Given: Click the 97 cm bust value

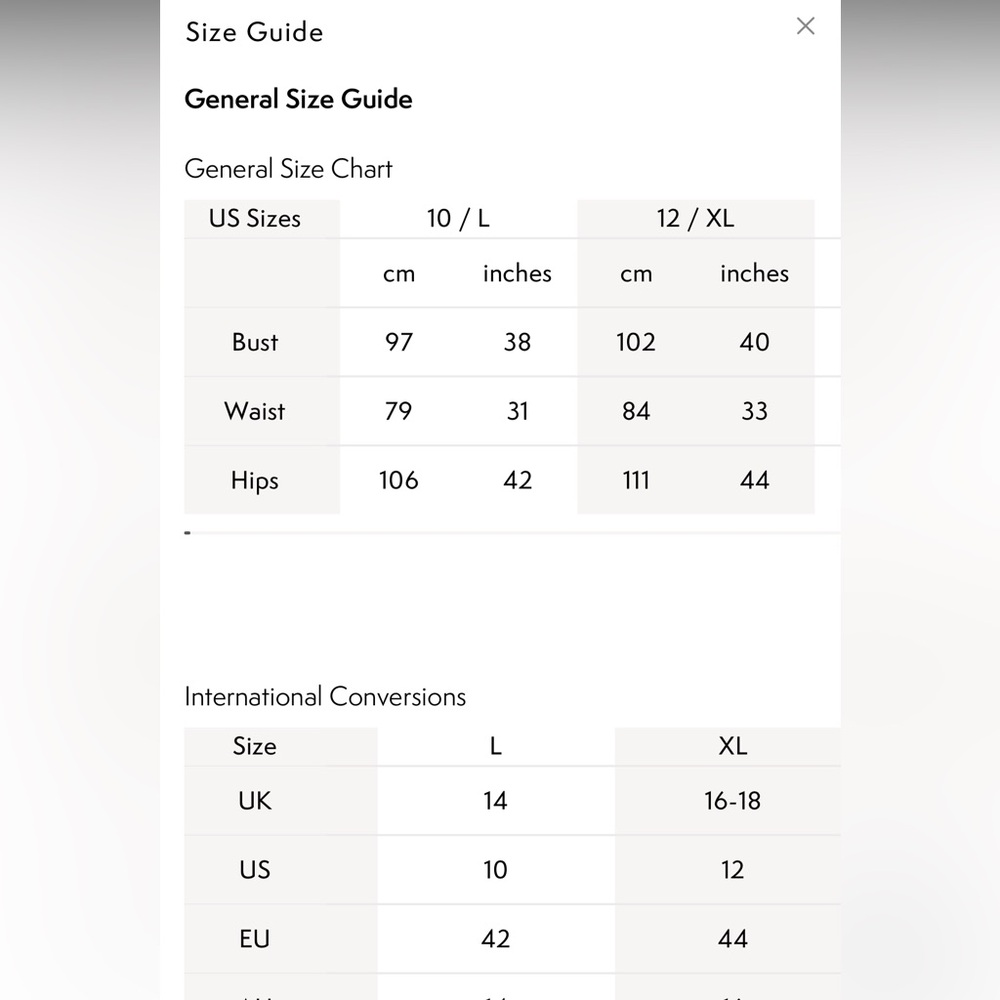Looking at the screenshot, I should [398, 342].
